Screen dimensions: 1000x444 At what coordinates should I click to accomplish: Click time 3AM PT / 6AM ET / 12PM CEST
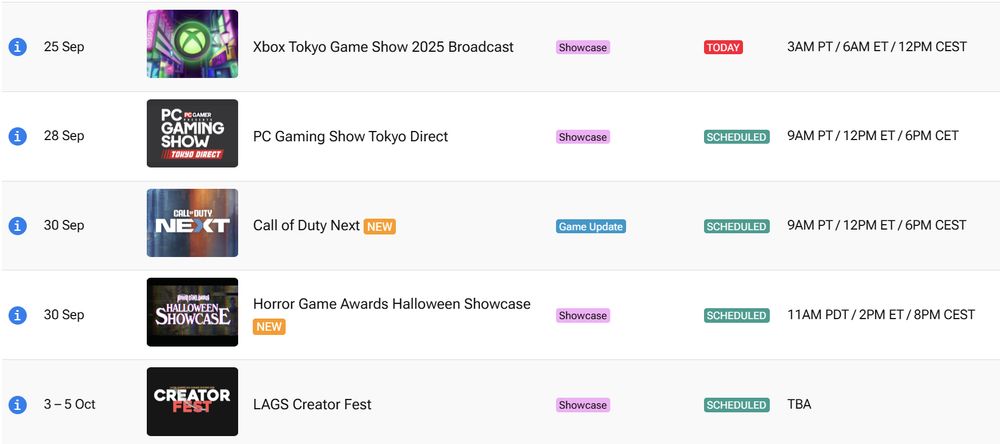tap(877, 47)
